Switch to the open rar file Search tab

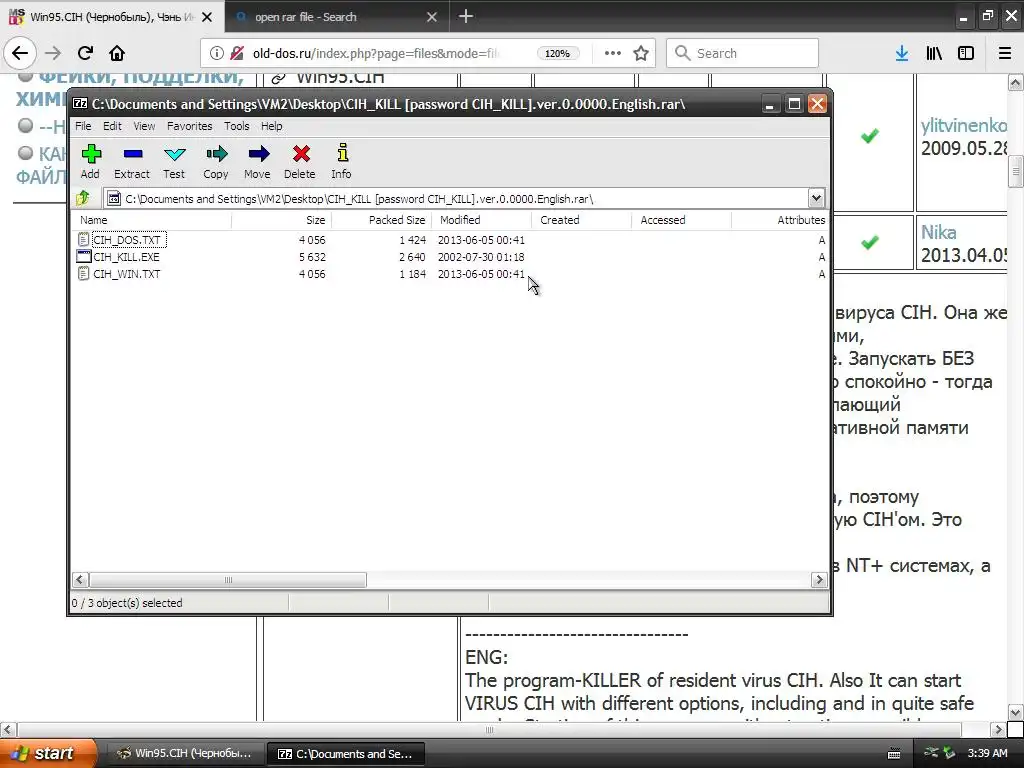point(337,17)
